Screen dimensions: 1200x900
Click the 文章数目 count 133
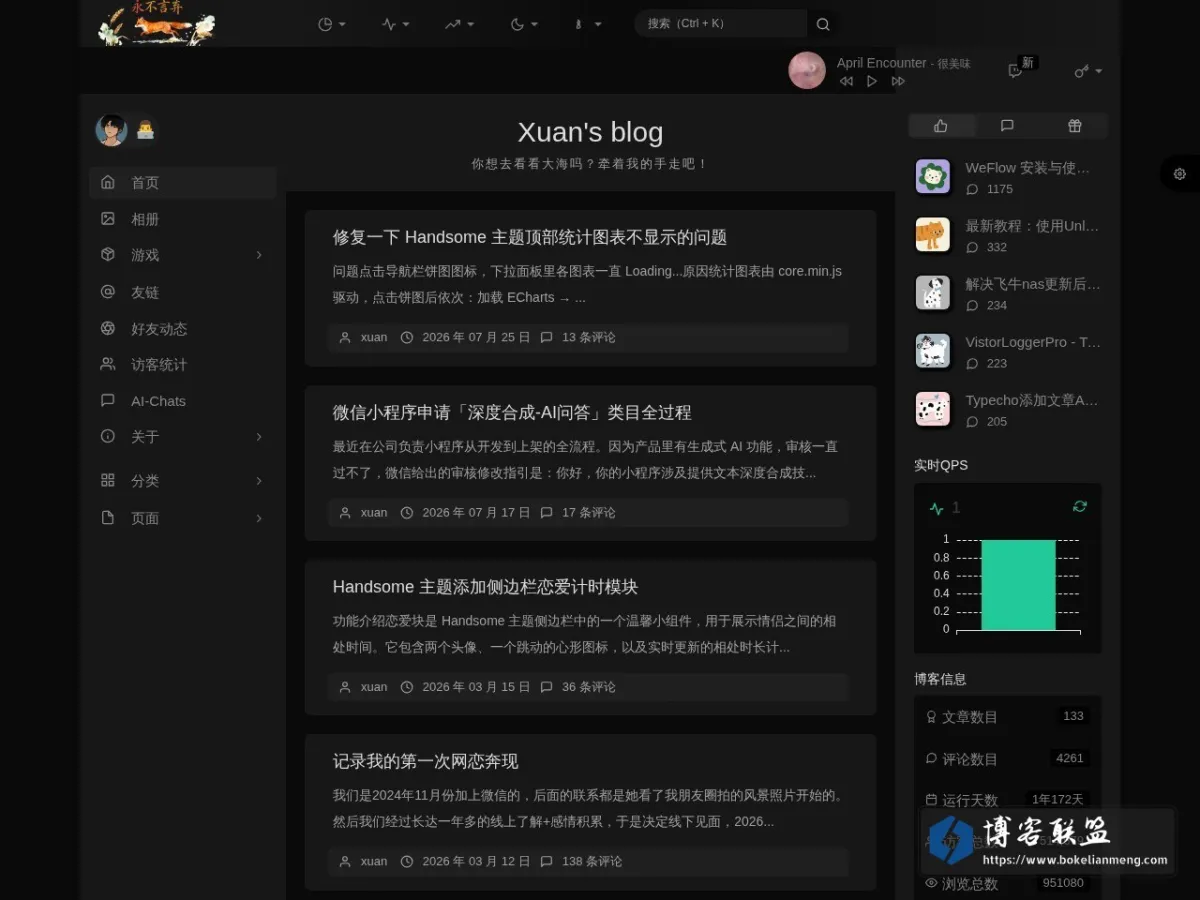1073,716
